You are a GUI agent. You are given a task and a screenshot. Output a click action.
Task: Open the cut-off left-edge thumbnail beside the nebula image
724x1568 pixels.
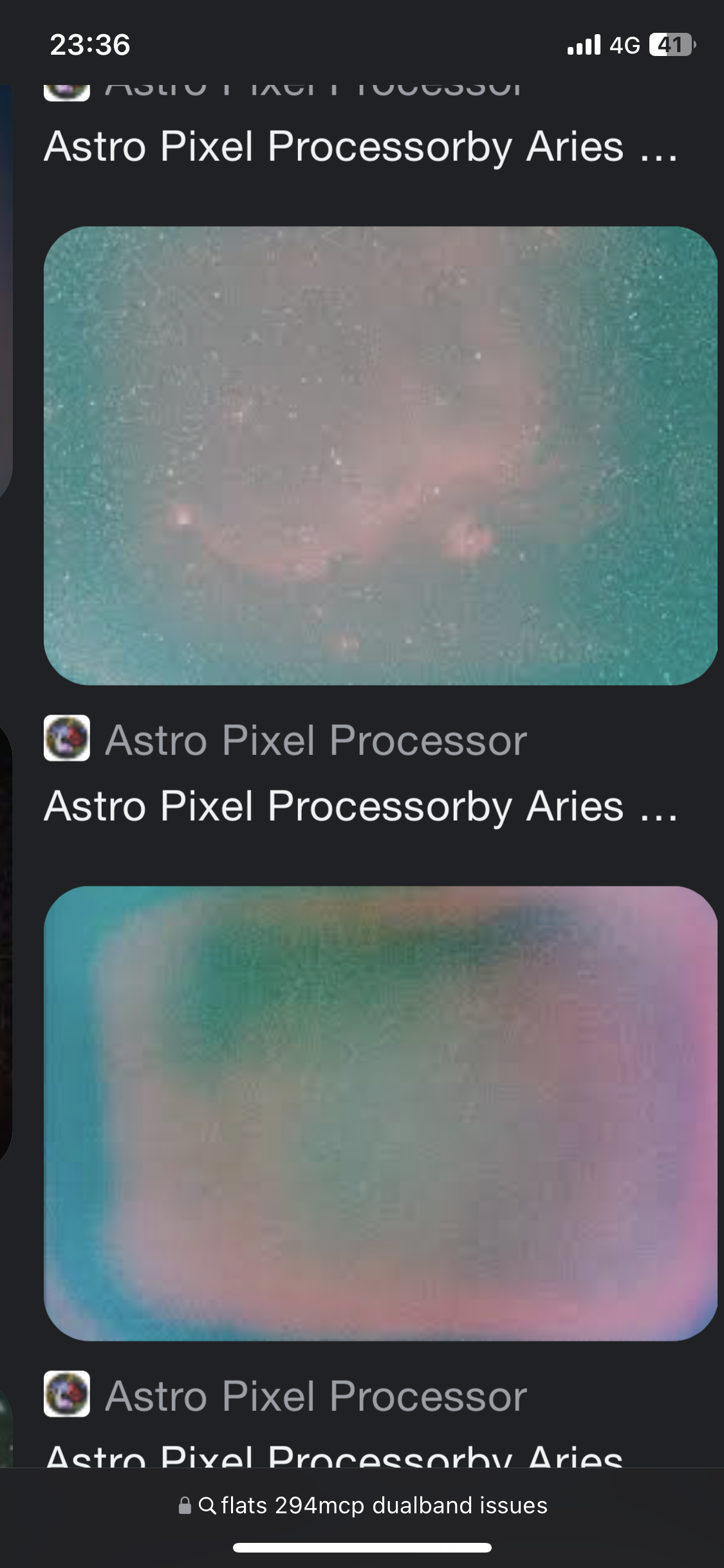point(6,291)
